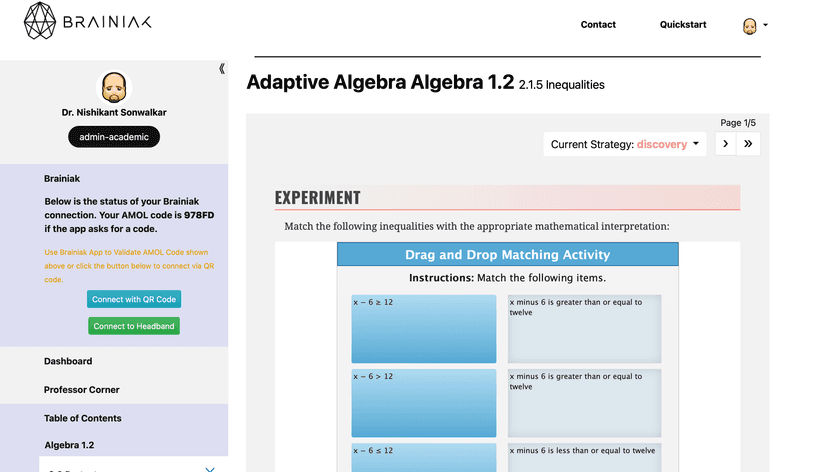Screen dimensions: 828x472
Task: Click Dr. Nishikant Sonwalkar's profile picture
Action: pos(114,87)
